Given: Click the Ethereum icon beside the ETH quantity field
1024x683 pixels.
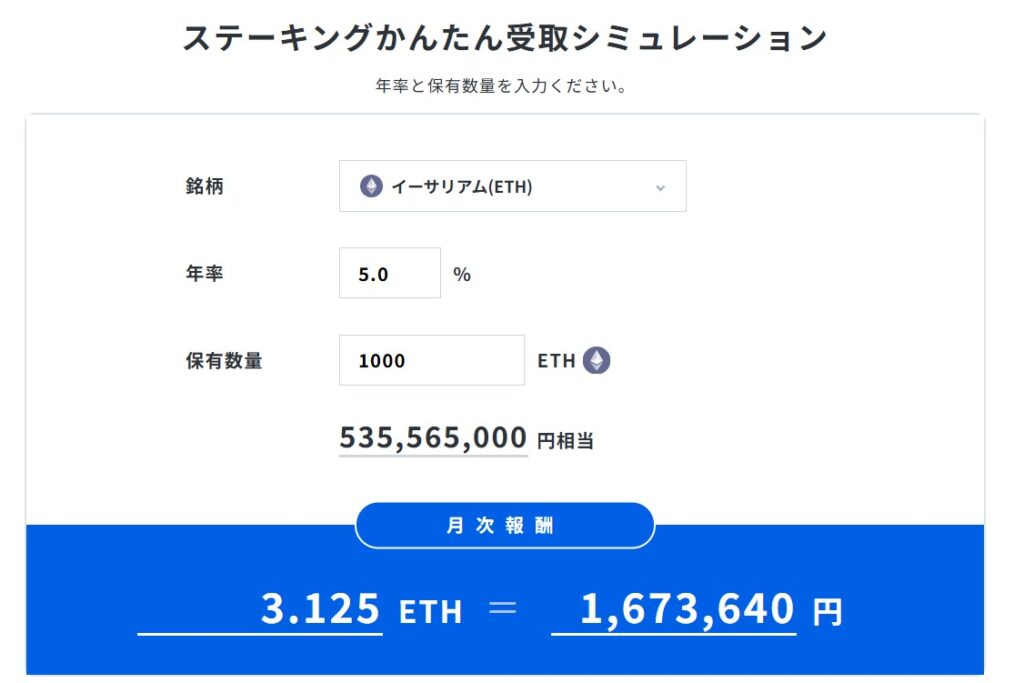Looking at the screenshot, I should click(x=595, y=360).
